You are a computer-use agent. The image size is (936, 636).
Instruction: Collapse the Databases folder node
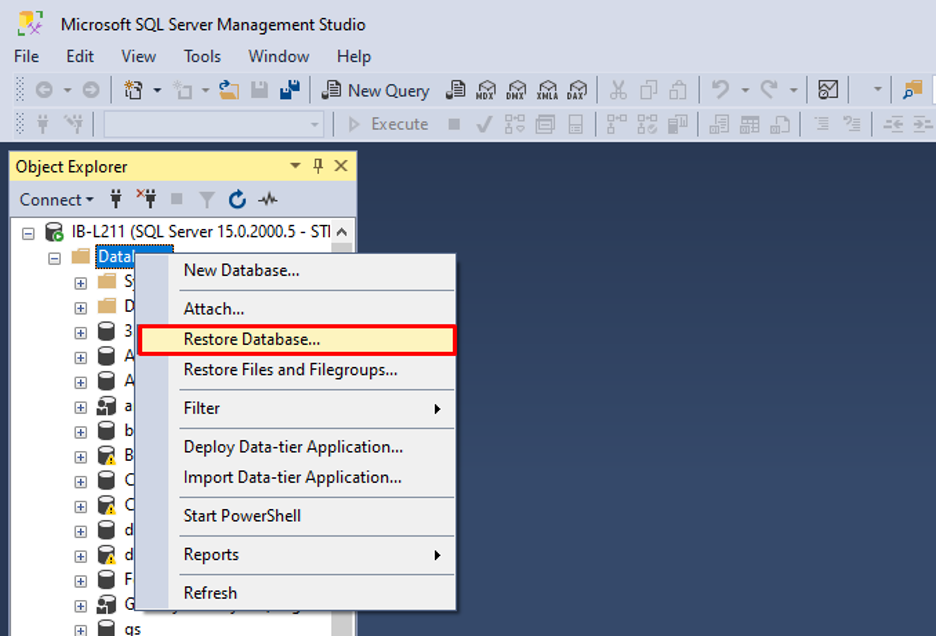click(x=54, y=258)
